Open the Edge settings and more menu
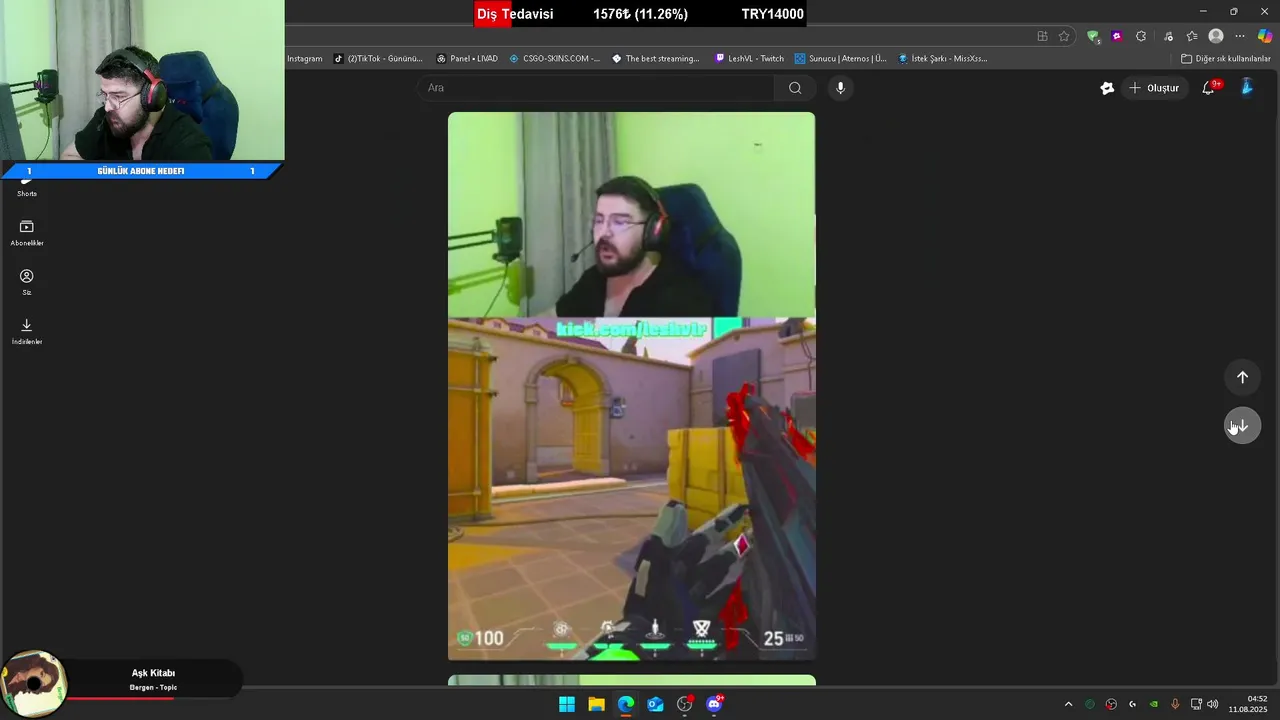Screen dimensions: 1280x720 click(x=1240, y=36)
